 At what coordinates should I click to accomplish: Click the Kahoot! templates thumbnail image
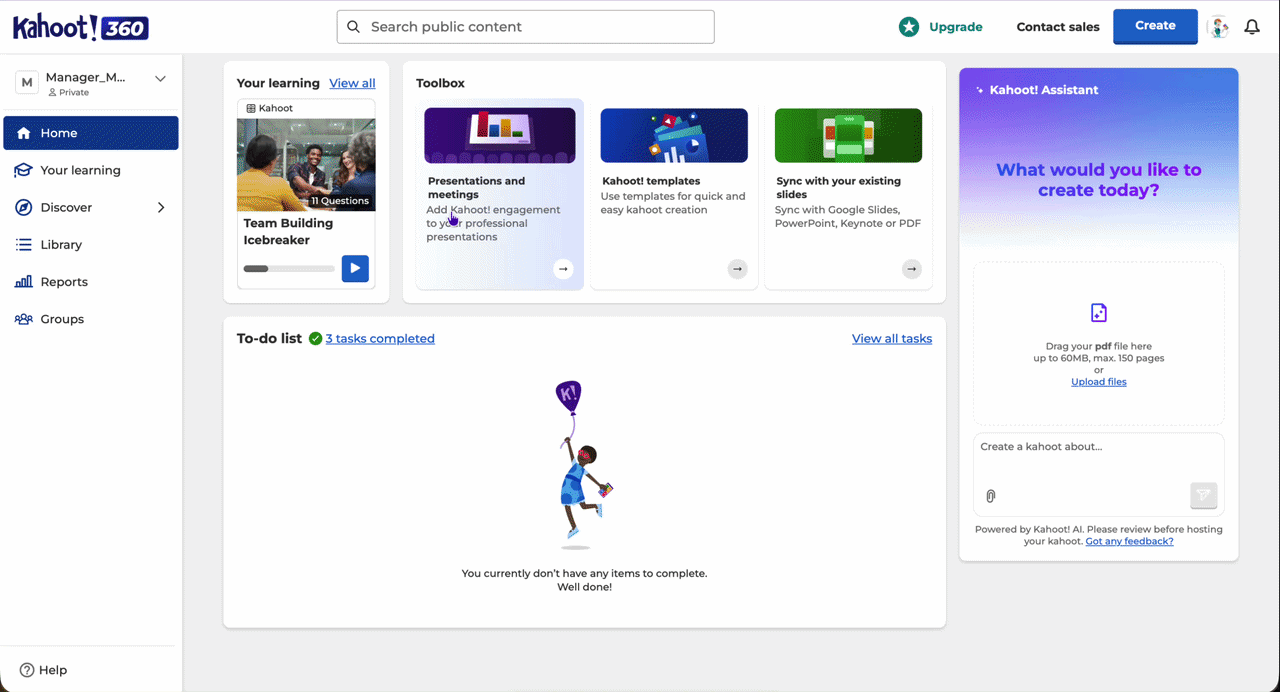click(x=674, y=135)
